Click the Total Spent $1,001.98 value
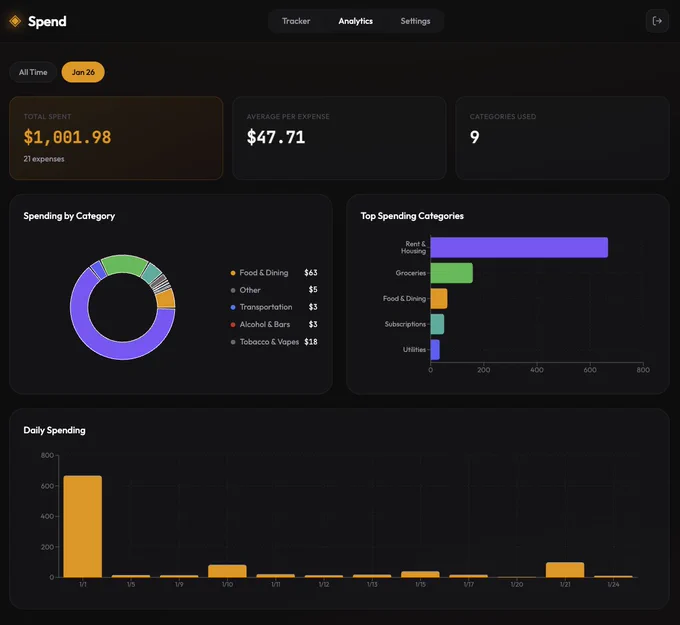This screenshot has height=625, width=680. [67, 137]
